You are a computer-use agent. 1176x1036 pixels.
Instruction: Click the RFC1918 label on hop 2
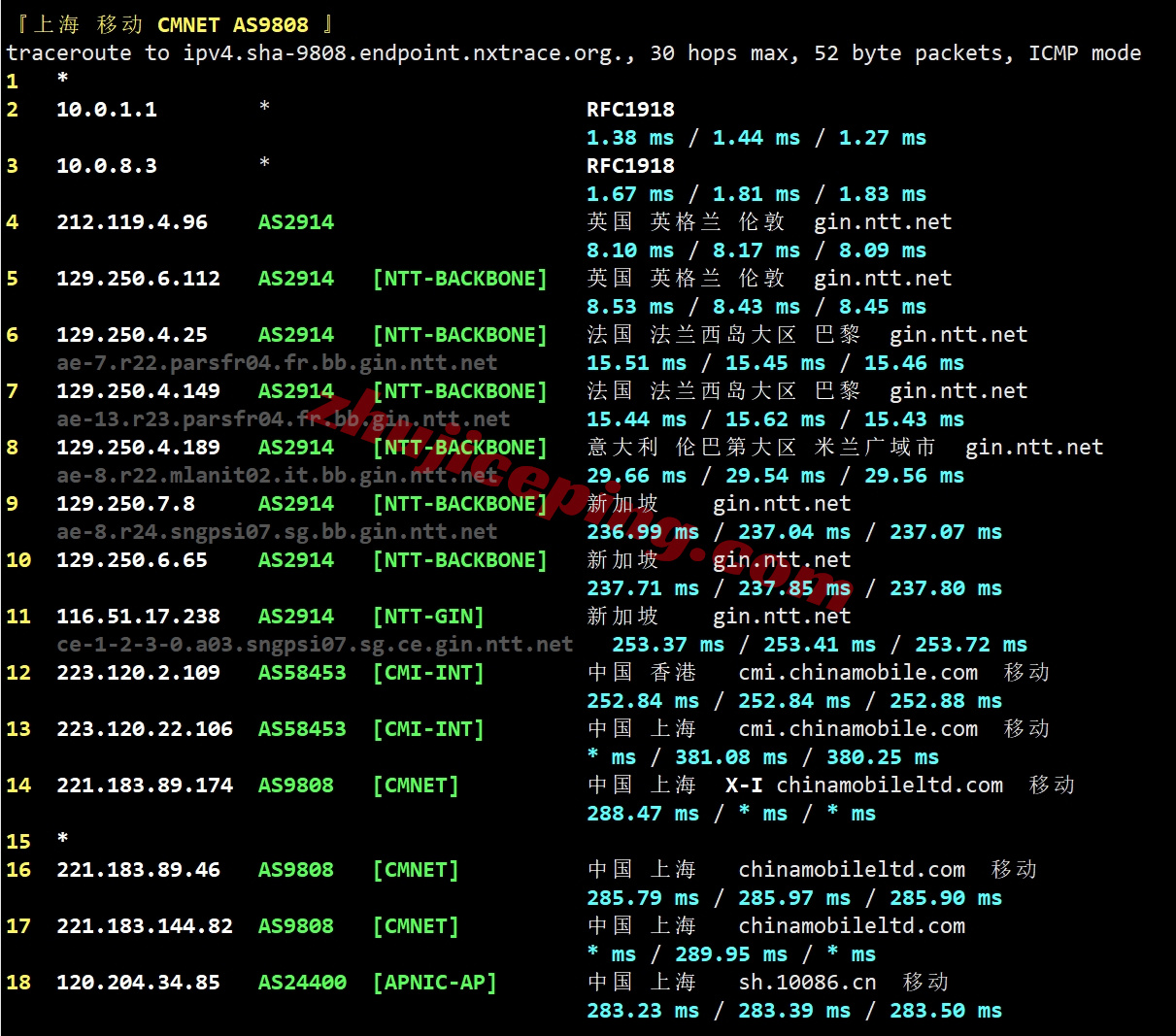(630, 110)
